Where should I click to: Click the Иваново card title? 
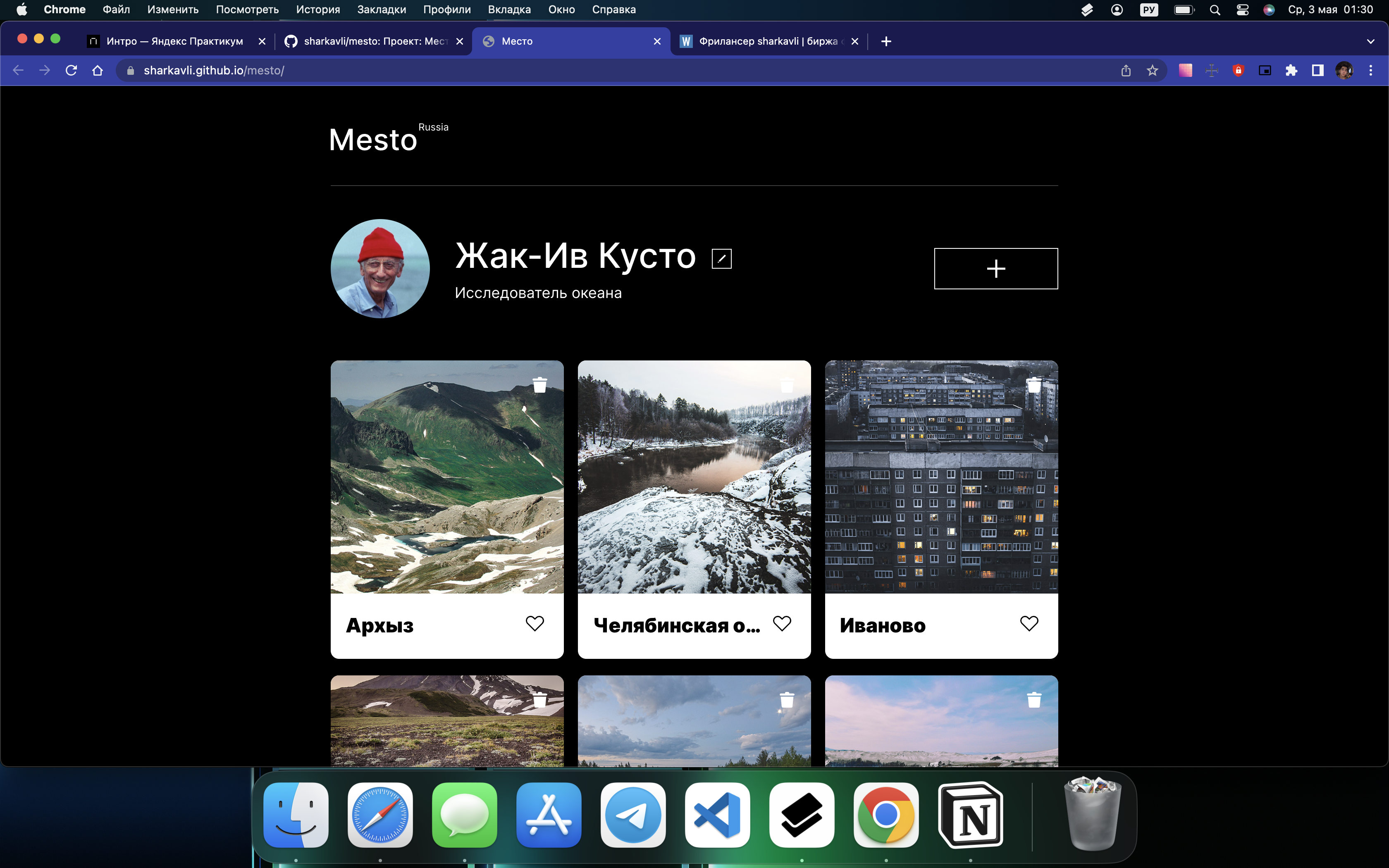coord(882,625)
